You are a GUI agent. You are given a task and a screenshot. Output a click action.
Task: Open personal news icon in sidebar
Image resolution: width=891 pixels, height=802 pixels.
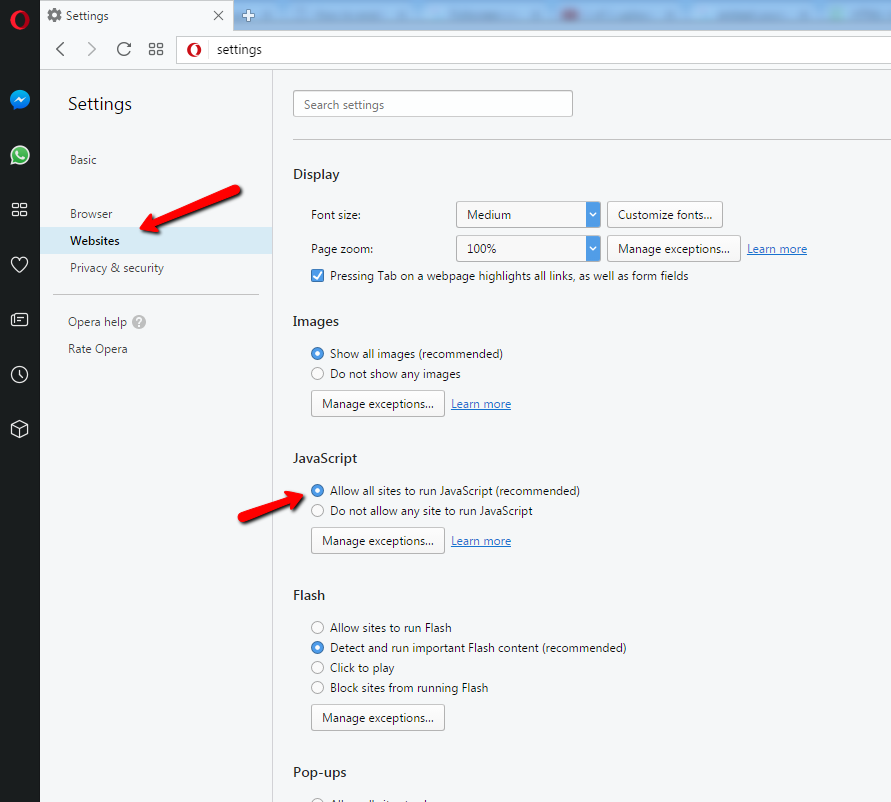(20, 319)
